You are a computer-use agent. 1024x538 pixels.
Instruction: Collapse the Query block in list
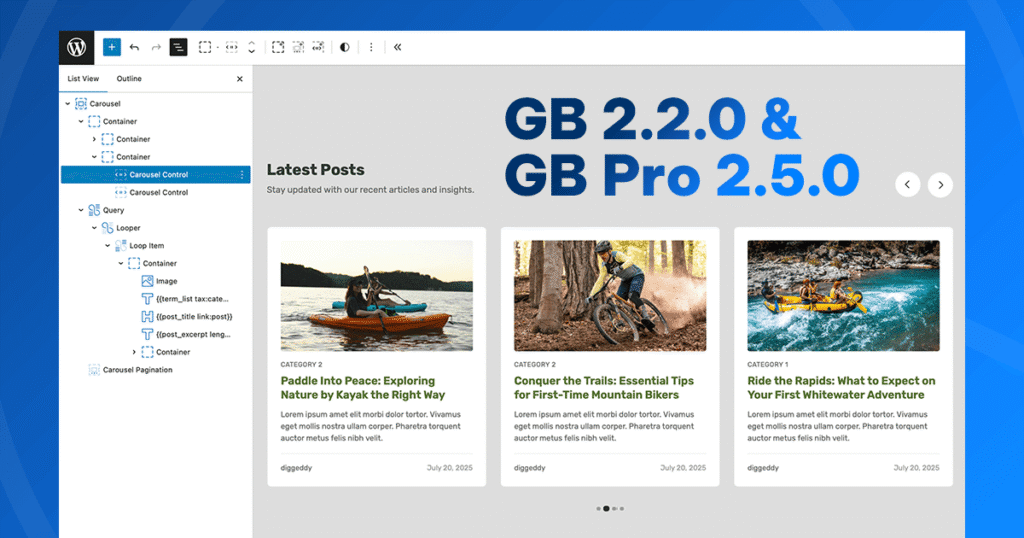coord(81,210)
